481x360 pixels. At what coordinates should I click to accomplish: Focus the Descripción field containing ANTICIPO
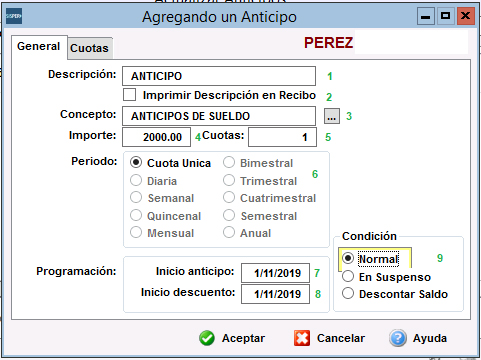tap(219, 76)
